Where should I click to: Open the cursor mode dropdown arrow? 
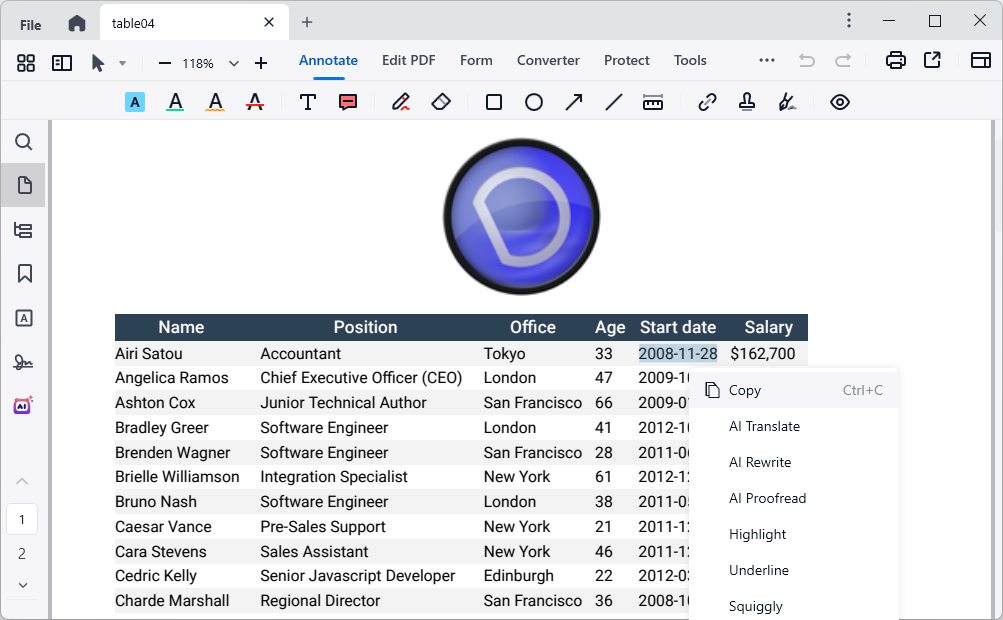(122, 63)
